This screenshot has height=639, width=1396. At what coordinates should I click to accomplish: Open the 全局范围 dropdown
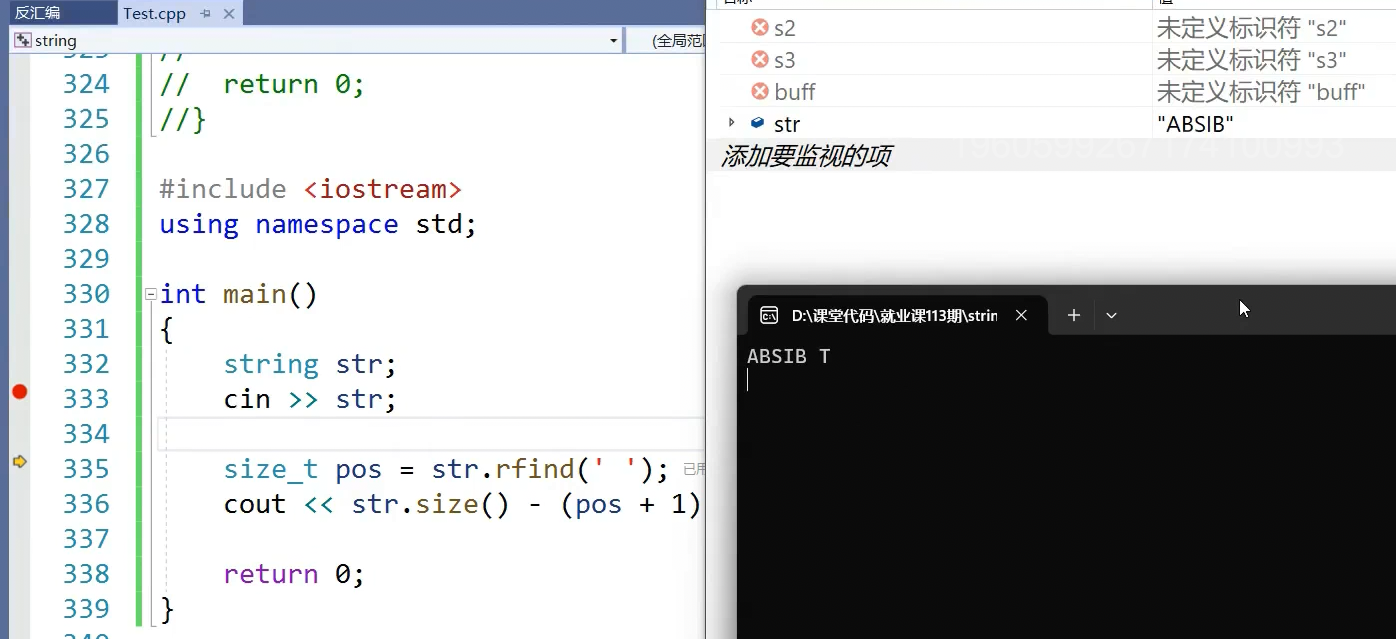(x=678, y=41)
